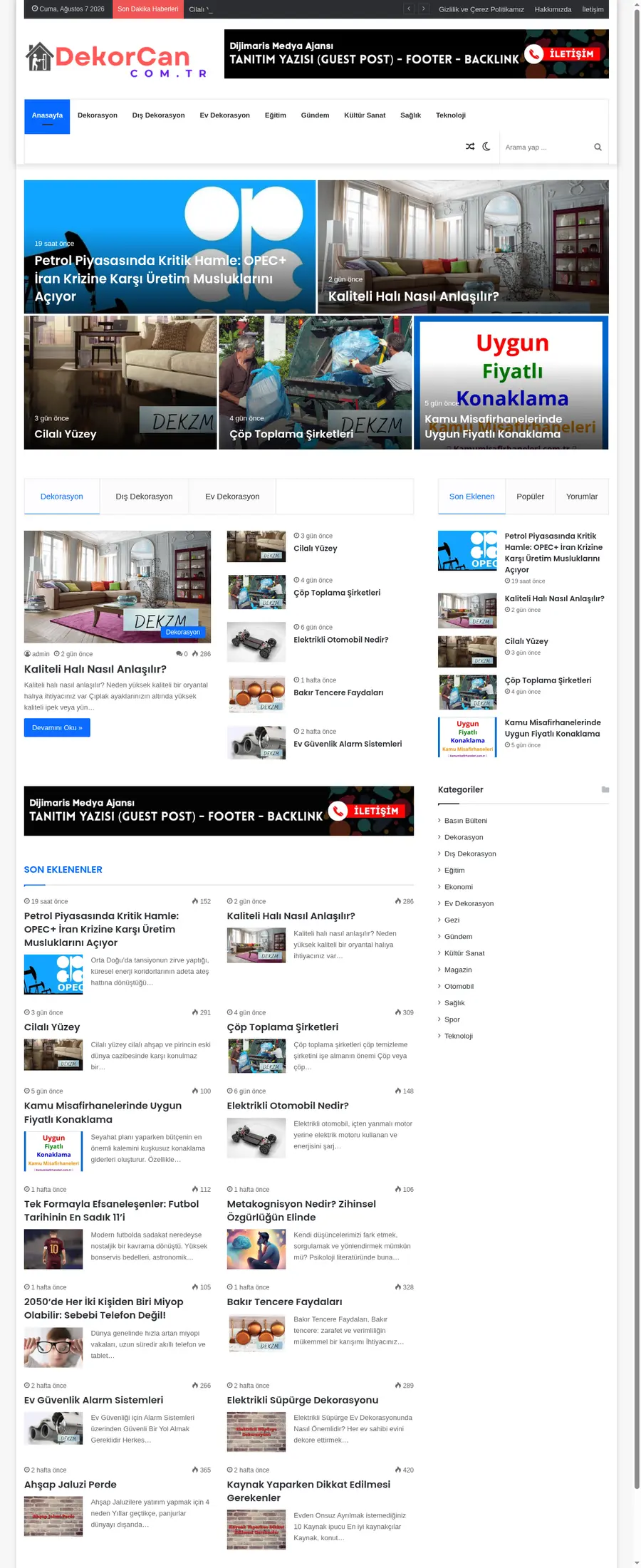641x1568 pixels.
Task: Open the Gündem menu item
Action: (315, 115)
